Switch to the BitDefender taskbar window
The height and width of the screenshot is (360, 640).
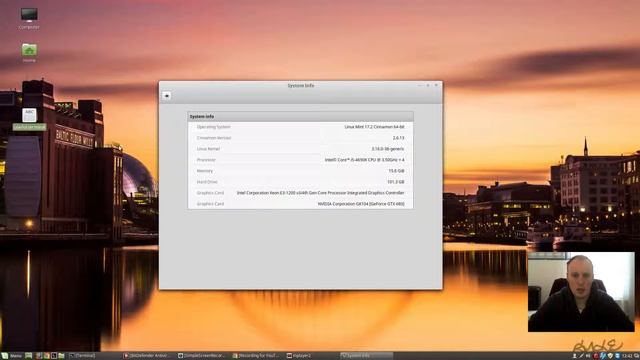pos(149,356)
